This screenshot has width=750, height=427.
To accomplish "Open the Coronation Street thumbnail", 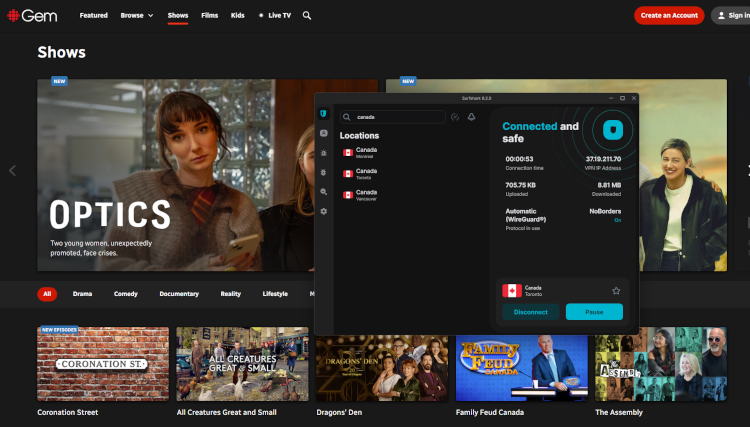I will click(103, 364).
